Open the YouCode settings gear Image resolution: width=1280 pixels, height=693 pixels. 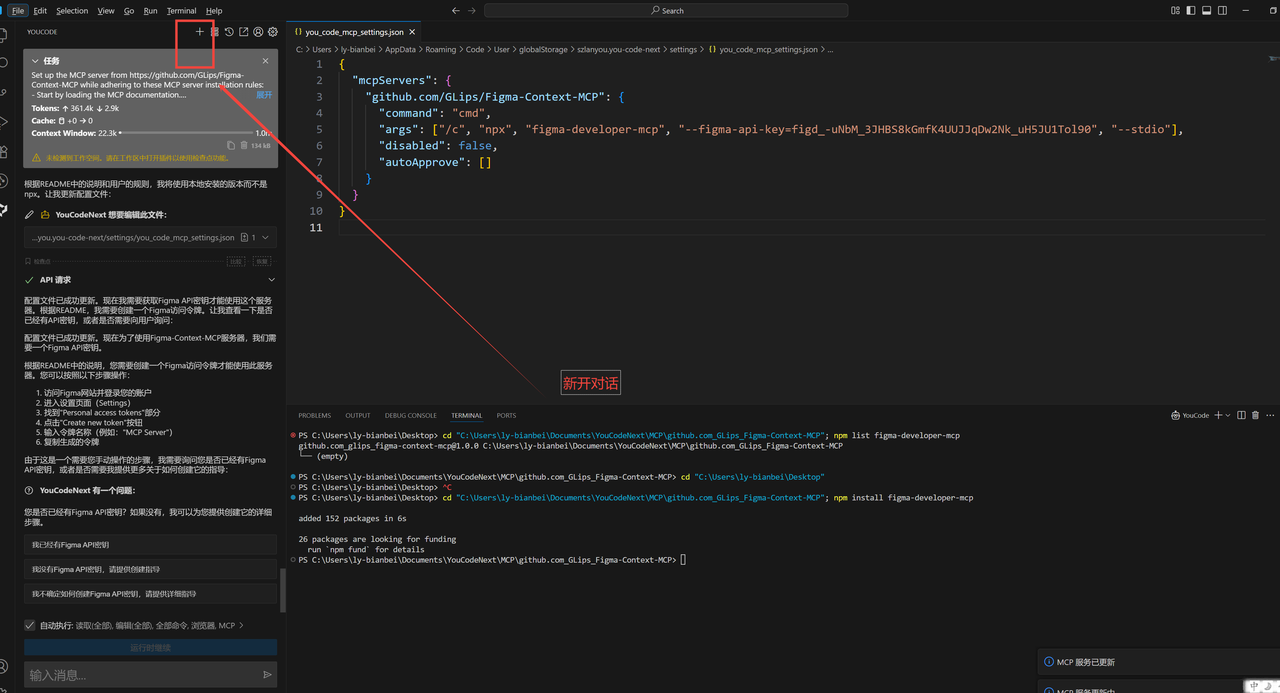click(x=273, y=32)
